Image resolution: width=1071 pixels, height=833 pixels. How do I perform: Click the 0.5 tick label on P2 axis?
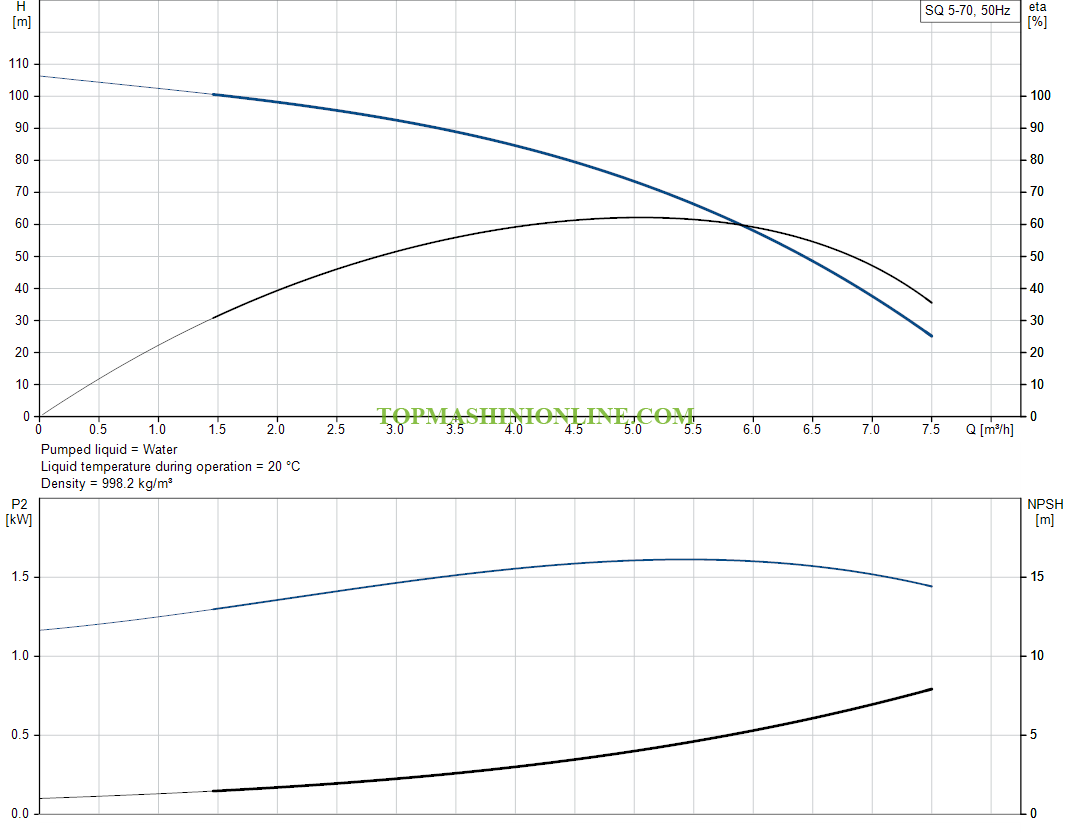[x=20, y=735]
